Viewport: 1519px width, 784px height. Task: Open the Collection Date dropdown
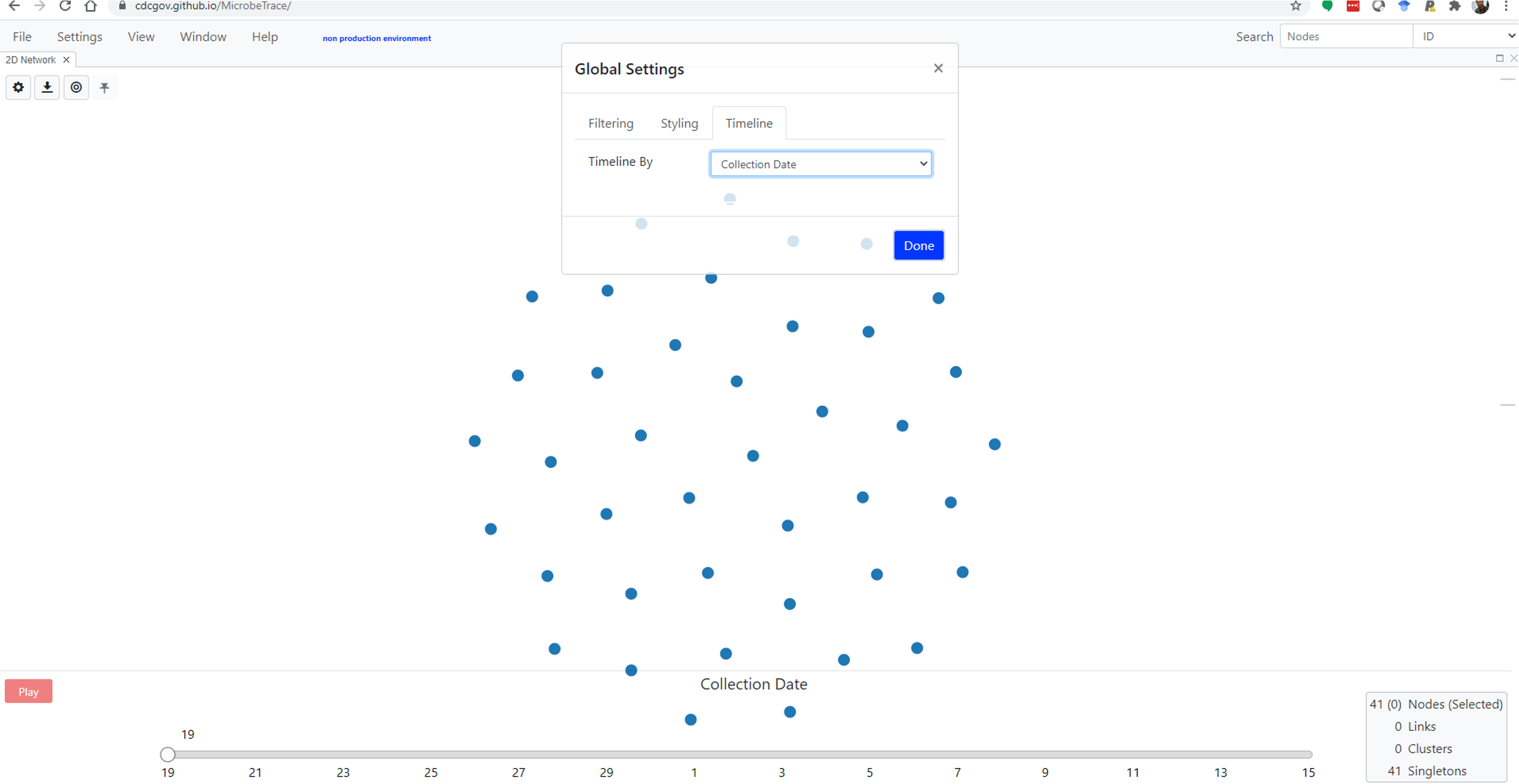click(820, 164)
